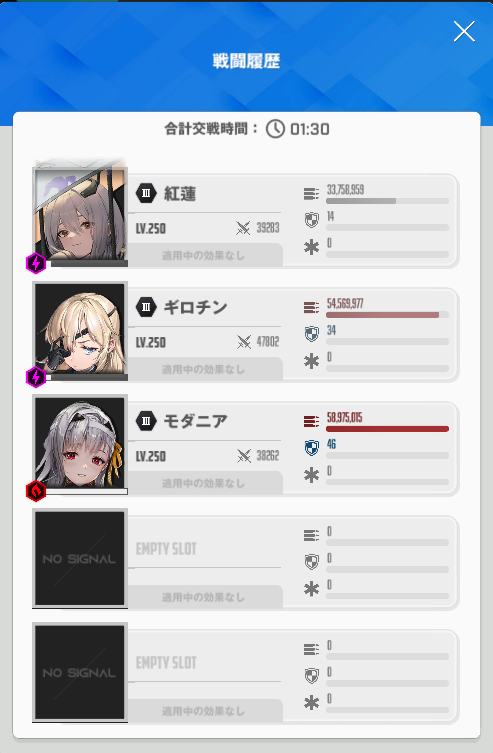Screen dimensions: 493x753
Task: Click fire element badge on モダニア's portrait
Action: 36,491
